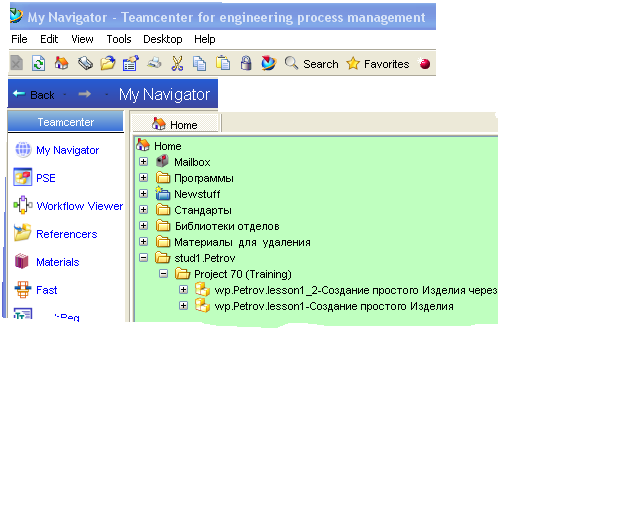Screen dimensions: 640x512
Task: Click the Mailbox icon in tree
Action: pos(162,161)
